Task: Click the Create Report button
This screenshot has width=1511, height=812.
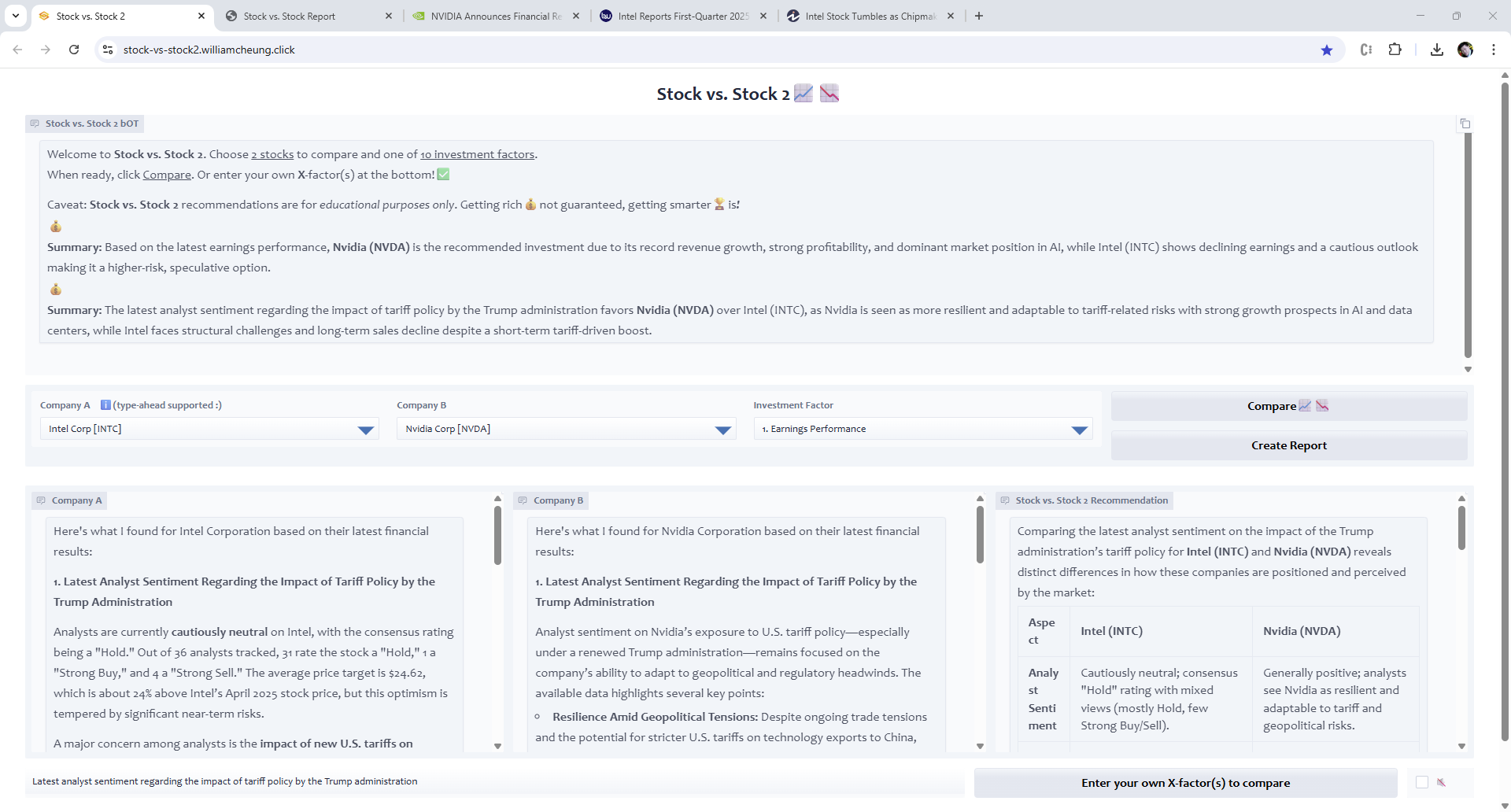Action: tap(1289, 445)
